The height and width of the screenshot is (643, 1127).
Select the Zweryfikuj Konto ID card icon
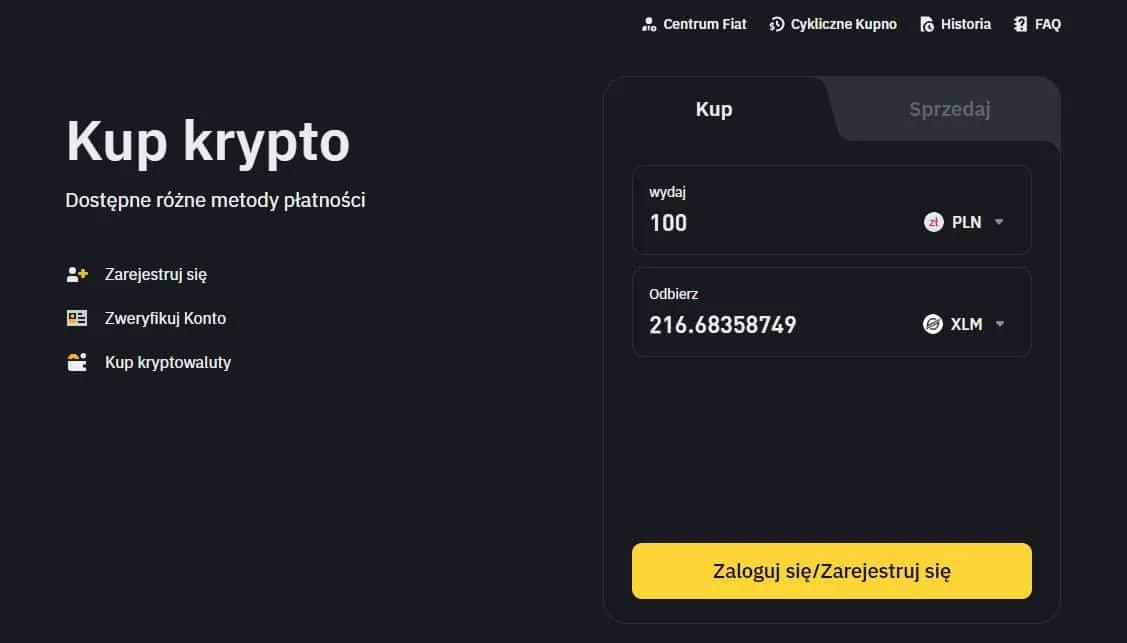pos(76,318)
